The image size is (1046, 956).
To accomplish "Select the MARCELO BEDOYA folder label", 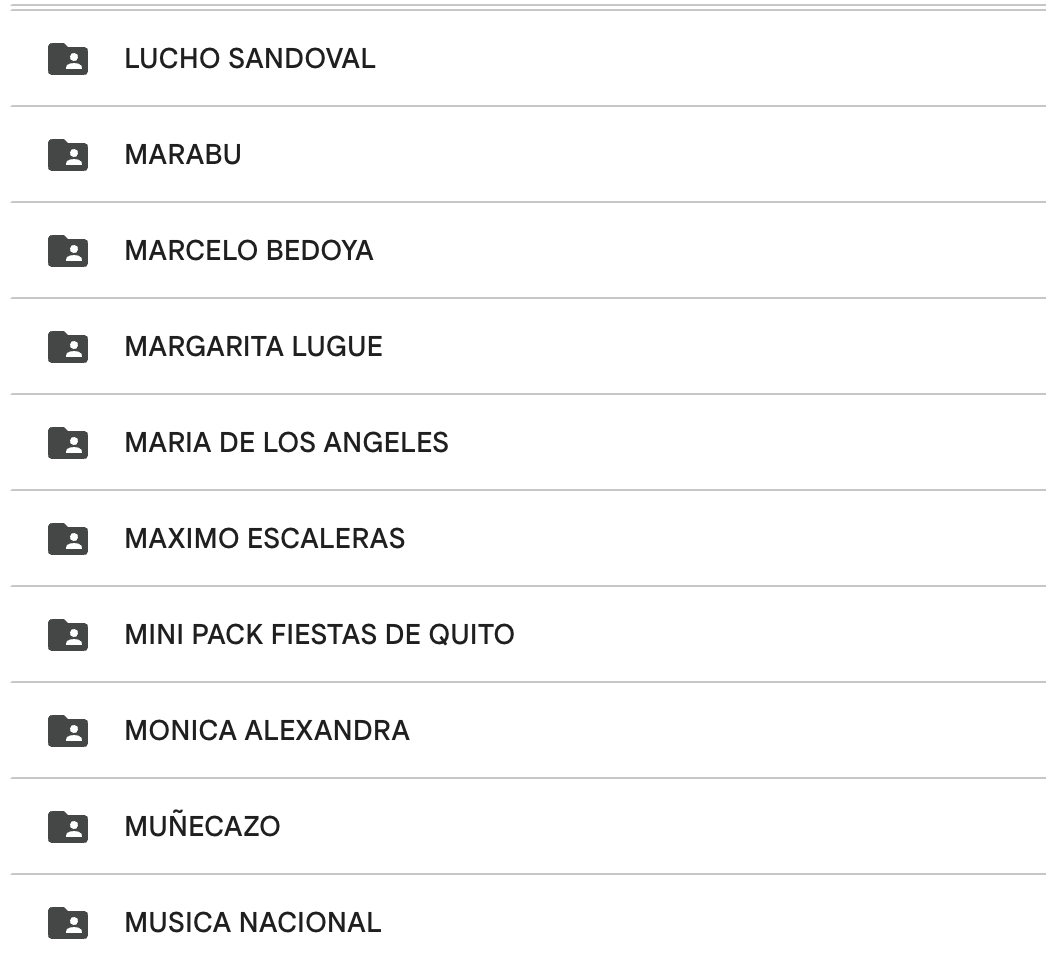I will (249, 251).
